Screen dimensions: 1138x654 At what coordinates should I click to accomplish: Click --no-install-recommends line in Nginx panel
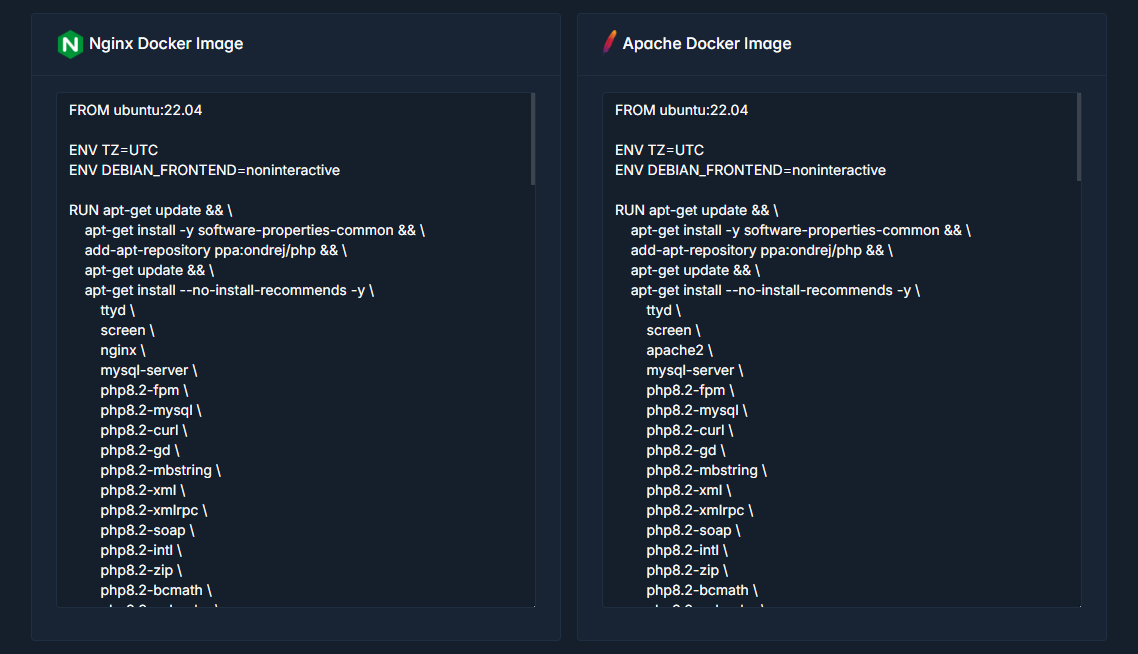[229, 290]
